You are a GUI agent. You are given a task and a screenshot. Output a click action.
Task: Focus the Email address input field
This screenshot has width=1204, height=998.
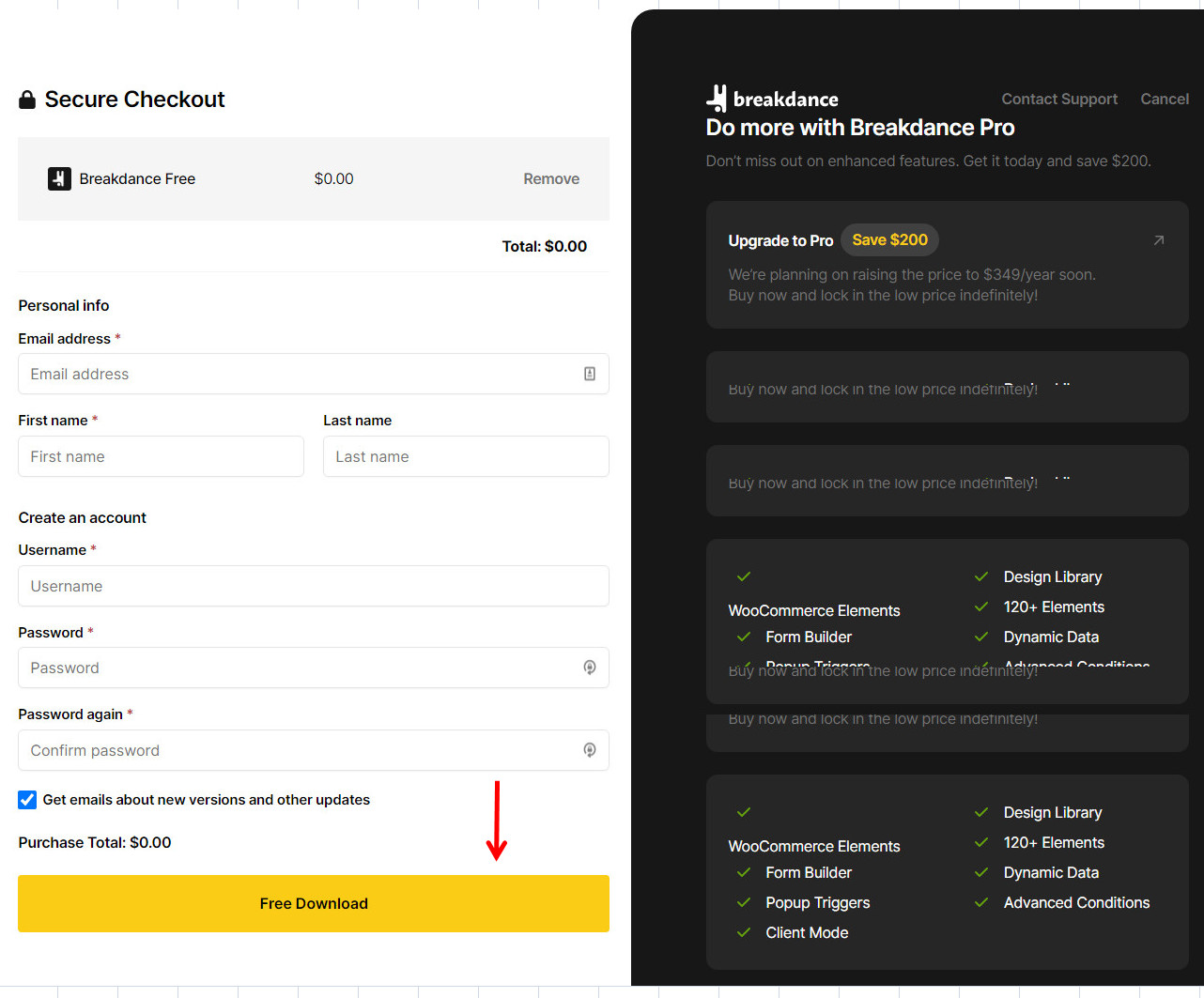[314, 374]
